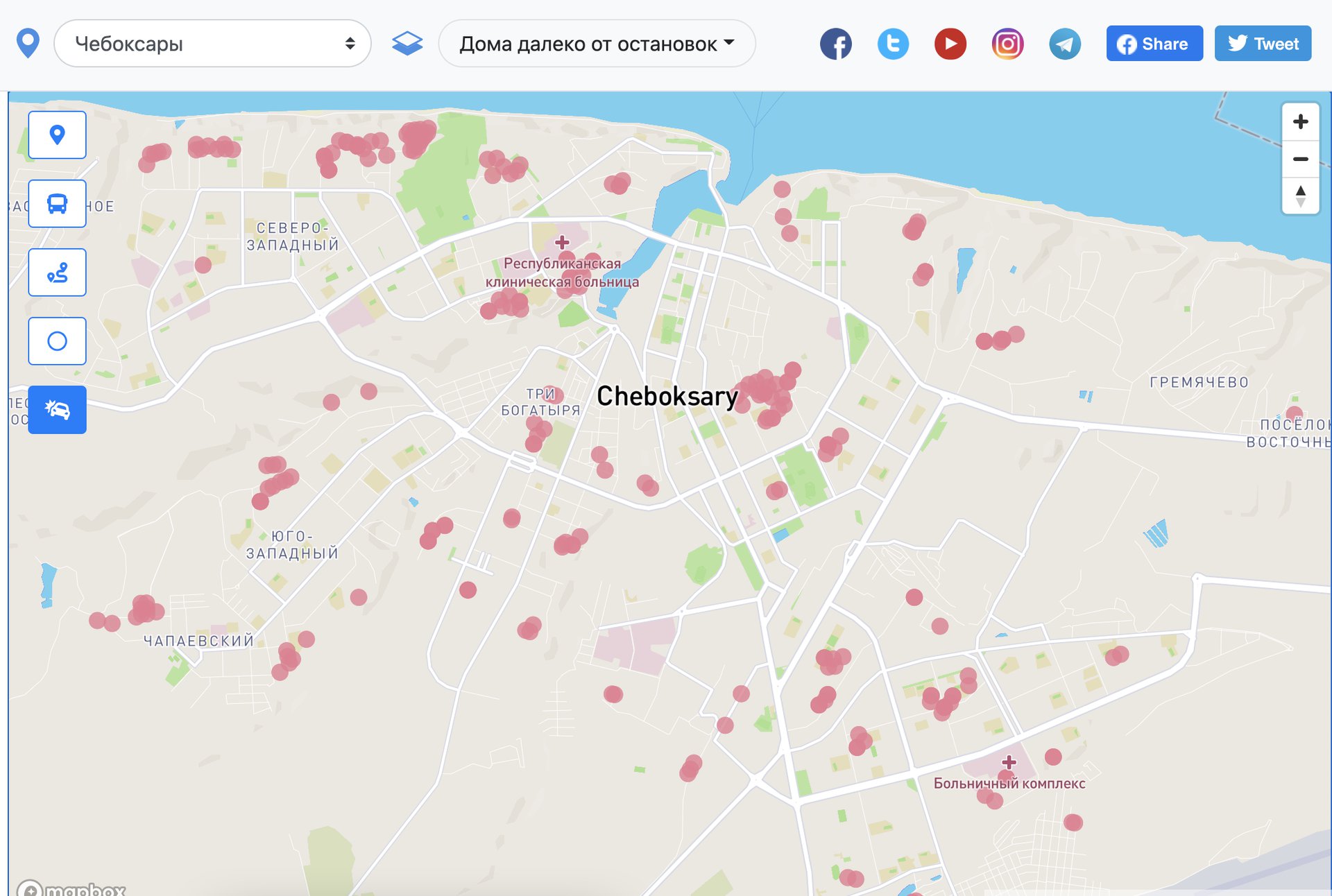Zoom in the map with plus
This screenshot has width=1332, height=896.
coord(1300,122)
